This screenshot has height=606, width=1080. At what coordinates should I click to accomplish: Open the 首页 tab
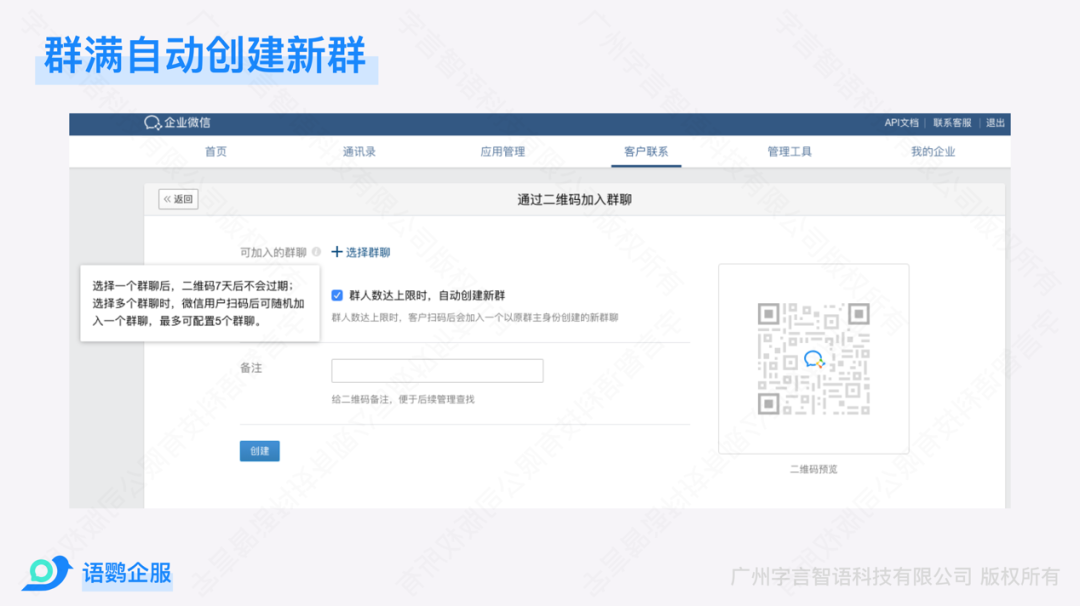tap(216, 152)
